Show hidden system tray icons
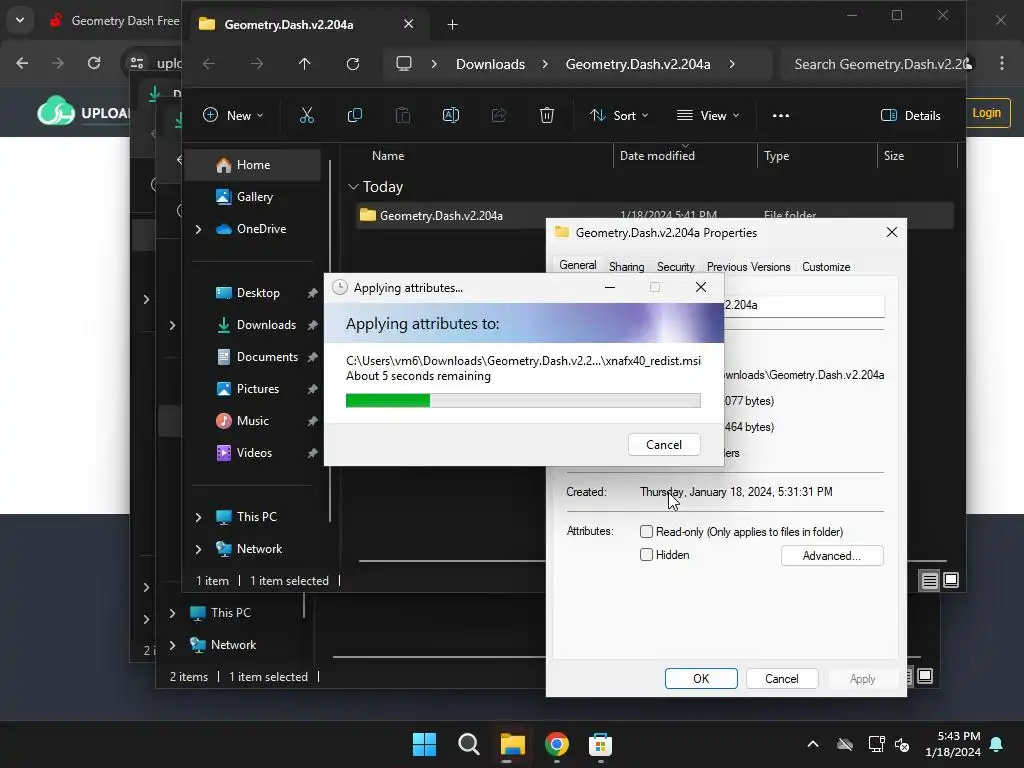The height and width of the screenshot is (768, 1024). pos(812,744)
